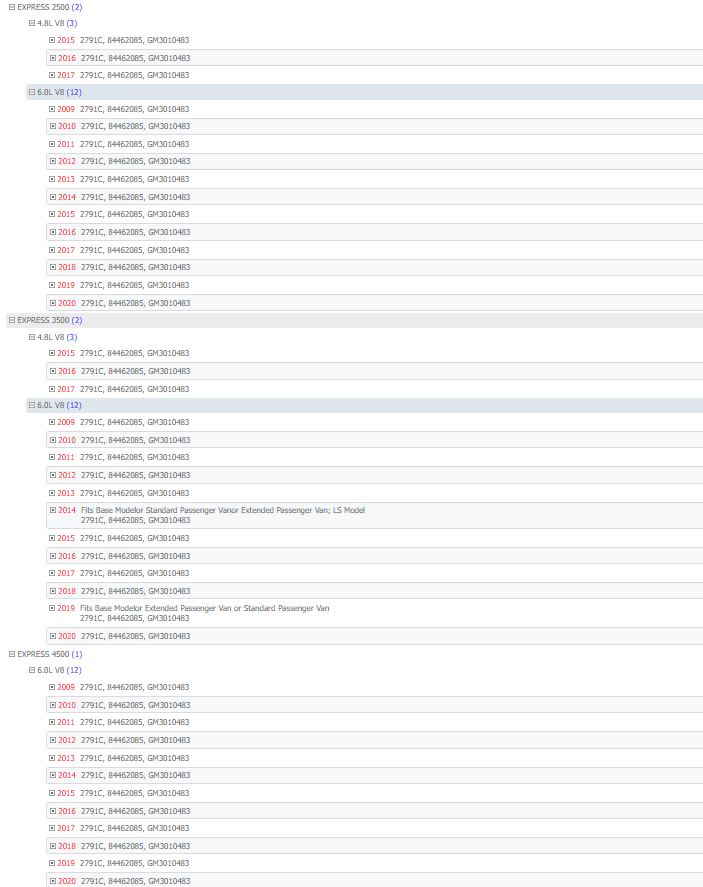Click year 2018 under EXPRESS 3500 6.0L V8
703x887 pixels.
coord(67,591)
